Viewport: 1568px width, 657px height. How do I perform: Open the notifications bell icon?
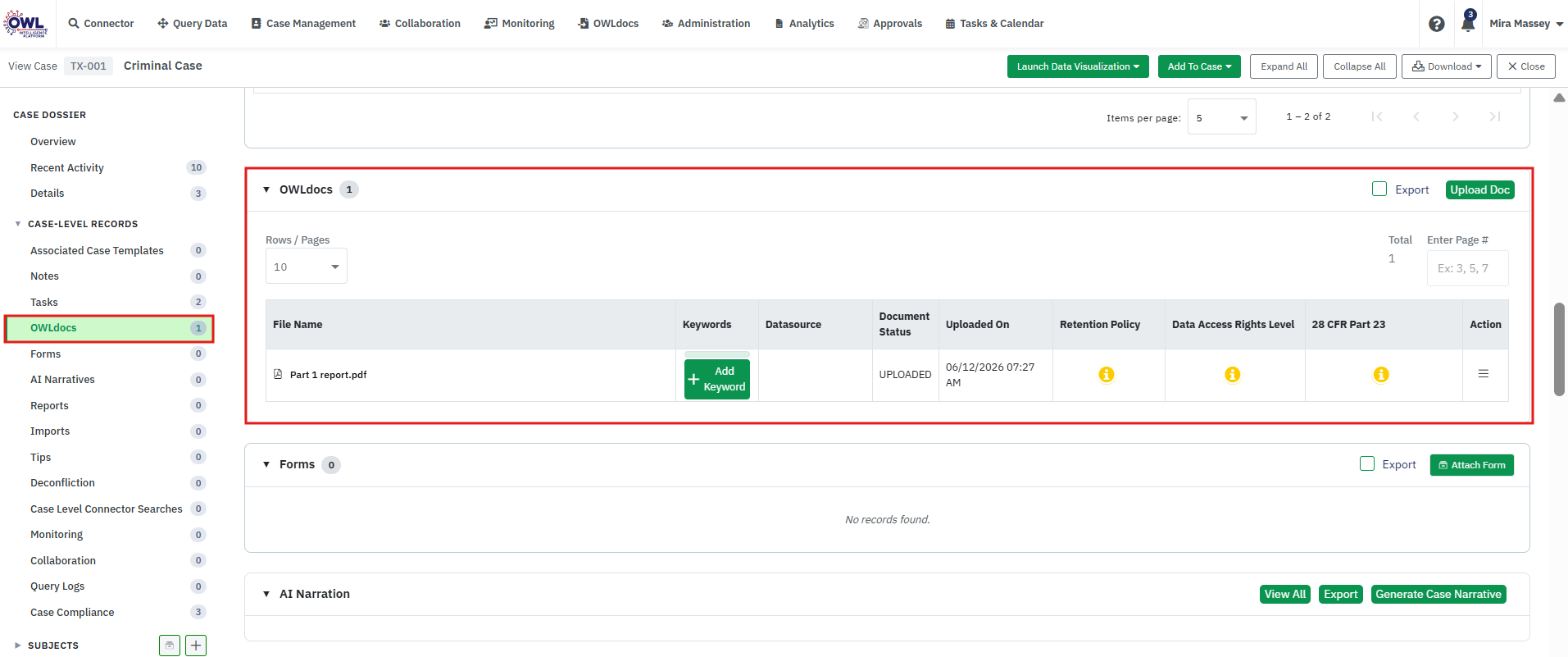pyautogui.click(x=1467, y=24)
